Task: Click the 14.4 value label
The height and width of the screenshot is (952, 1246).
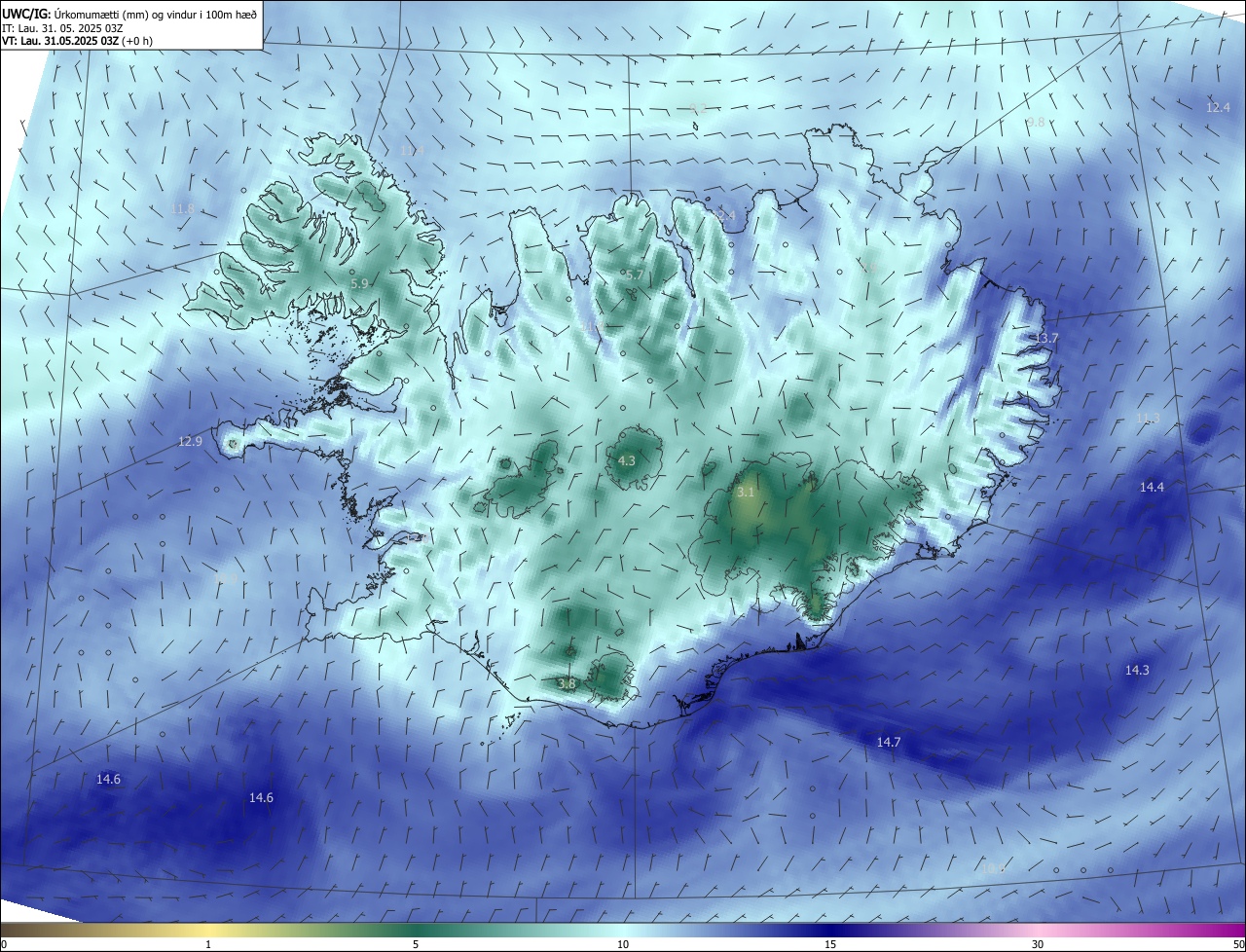Action: 1152,487
